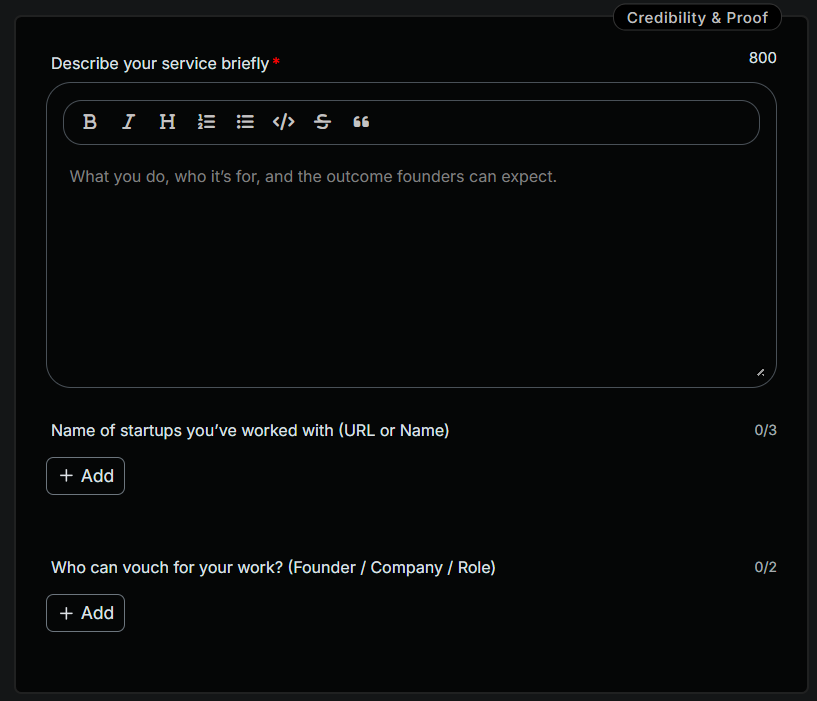Insert a blockquote with the quote icon
This screenshot has width=817, height=701.
coord(361,121)
